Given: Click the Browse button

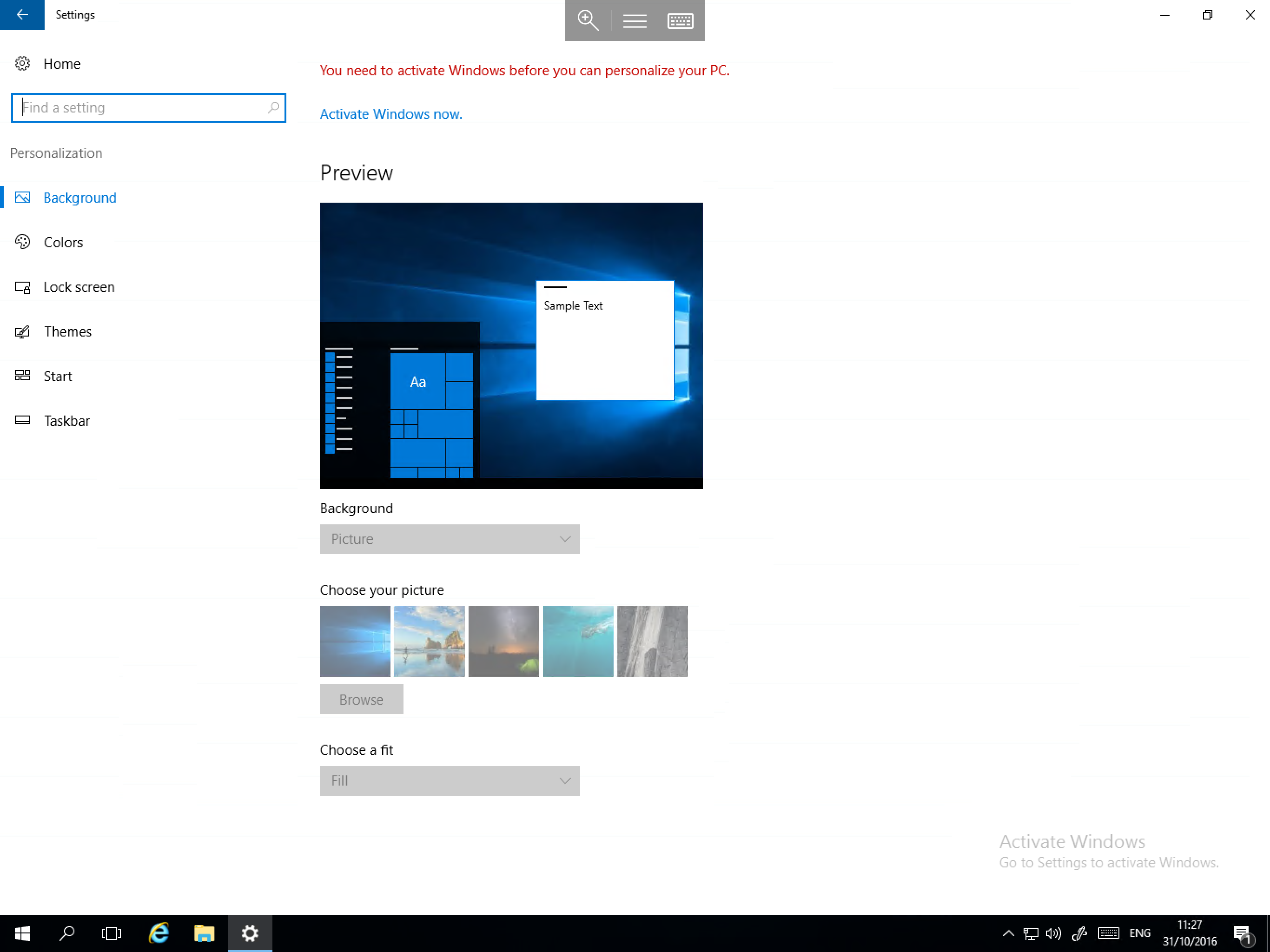Looking at the screenshot, I should tap(361, 700).
